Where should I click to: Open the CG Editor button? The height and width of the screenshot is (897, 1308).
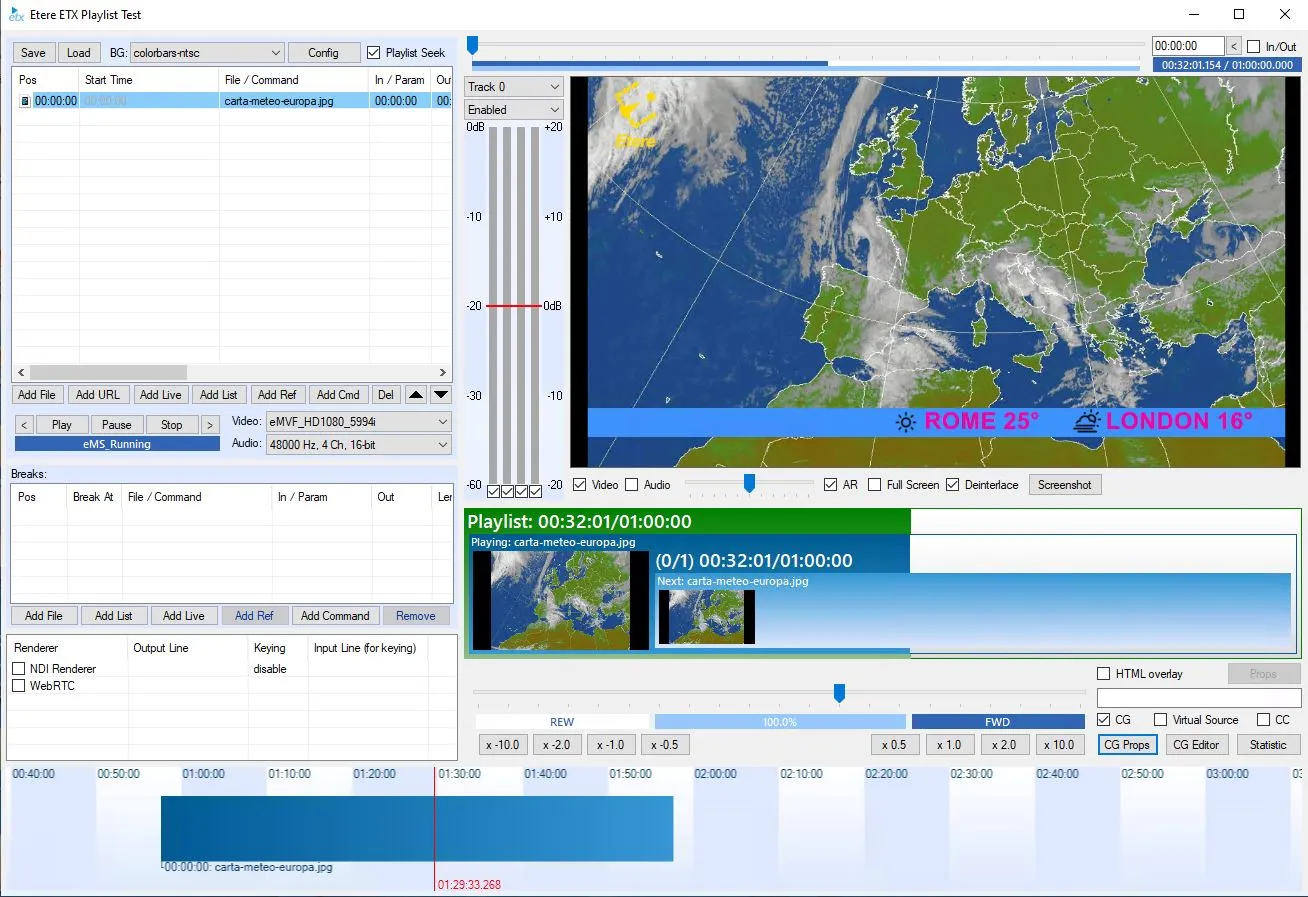coord(1196,745)
